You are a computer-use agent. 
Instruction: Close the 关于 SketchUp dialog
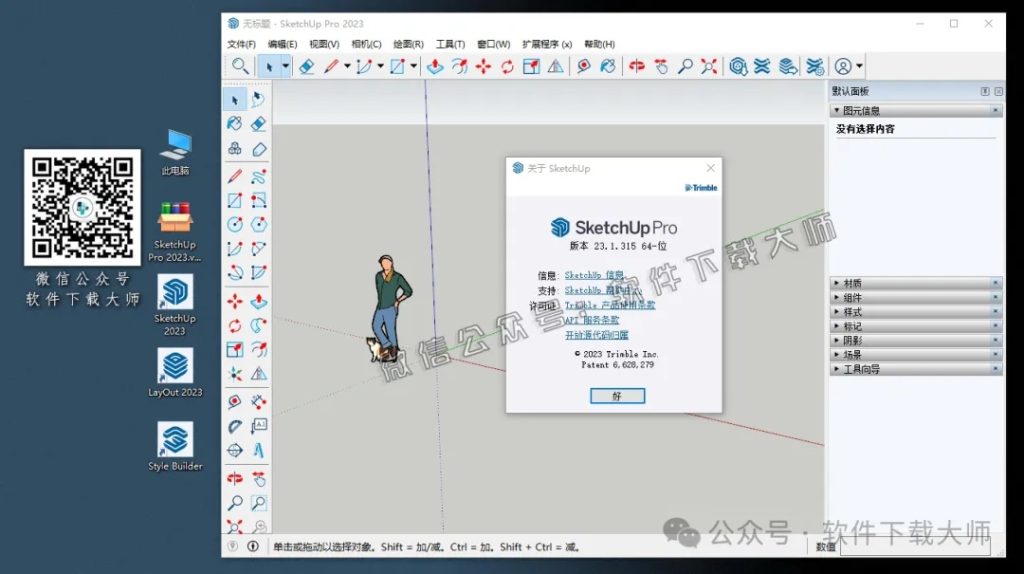click(x=711, y=168)
